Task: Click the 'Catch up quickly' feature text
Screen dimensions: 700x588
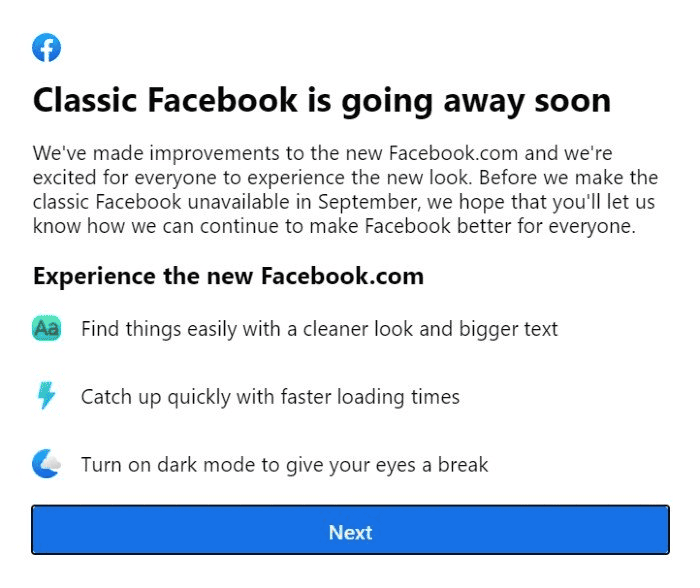Action: pyautogui.click(x=270, y=397)
